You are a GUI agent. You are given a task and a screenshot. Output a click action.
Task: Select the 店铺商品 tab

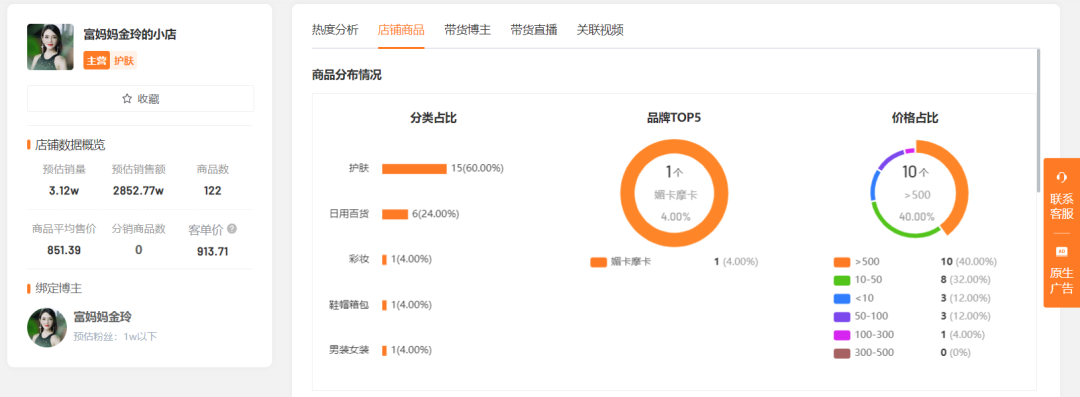(401, 30)
